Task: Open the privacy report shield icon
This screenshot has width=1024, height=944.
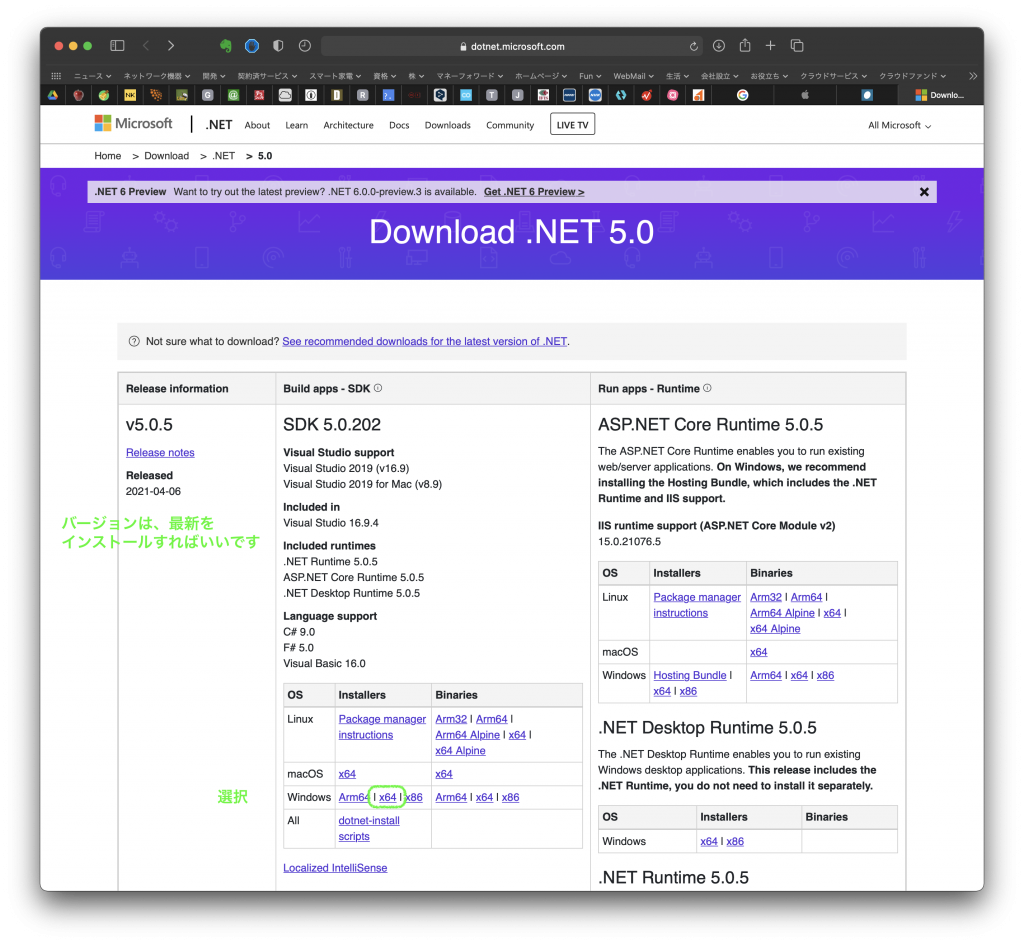Action: 278,46
